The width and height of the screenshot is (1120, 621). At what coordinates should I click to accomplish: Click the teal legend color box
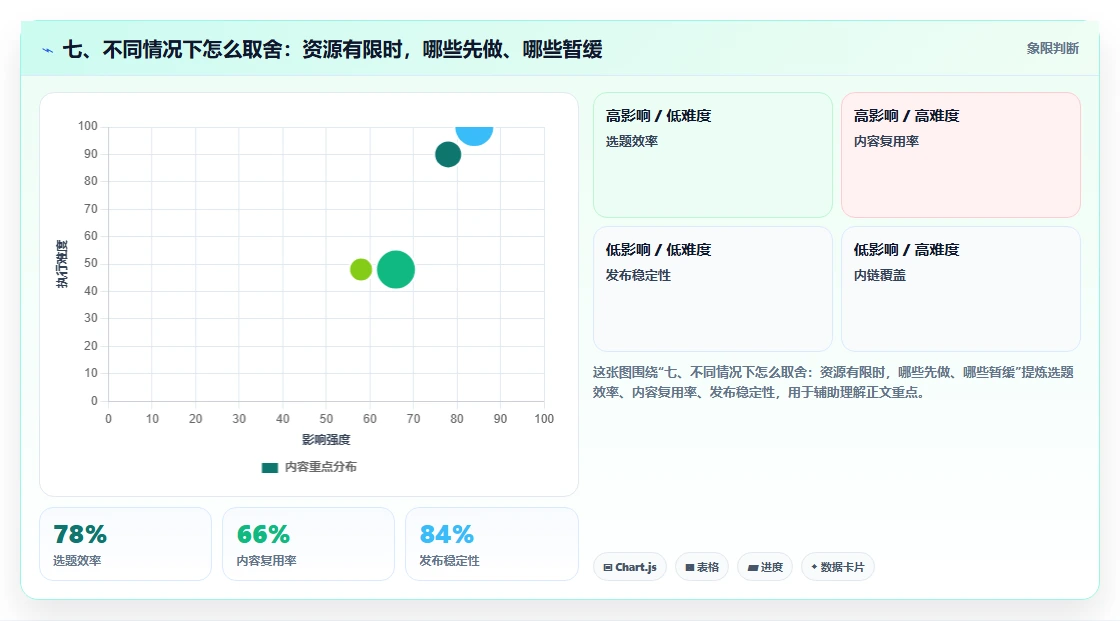click(x=269, y=468)
